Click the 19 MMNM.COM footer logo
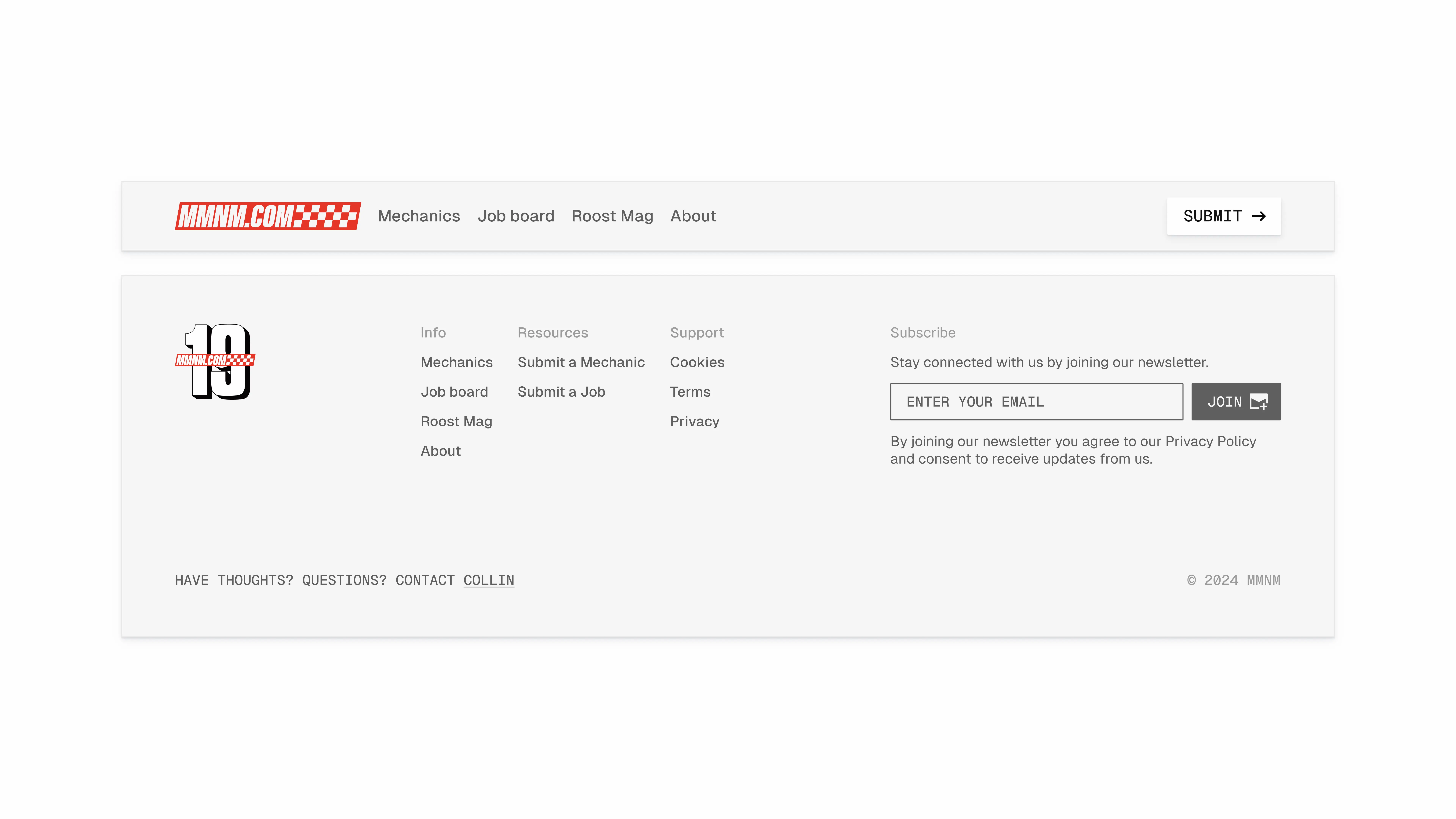This screenshot has width=1456, height=819. coord(215,362)
